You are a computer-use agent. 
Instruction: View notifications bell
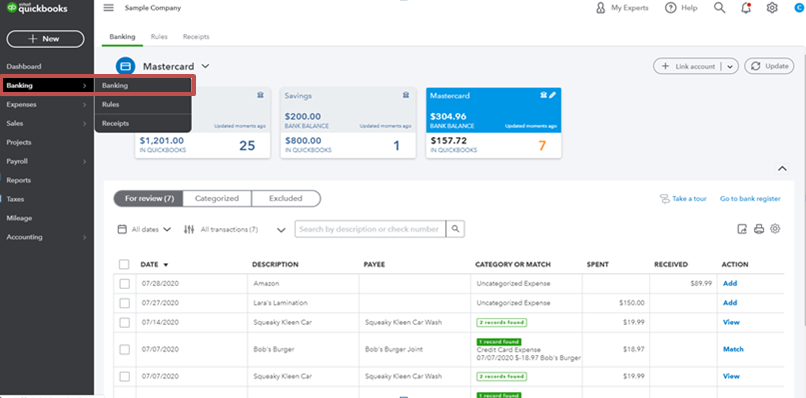(x=746, y=8)
